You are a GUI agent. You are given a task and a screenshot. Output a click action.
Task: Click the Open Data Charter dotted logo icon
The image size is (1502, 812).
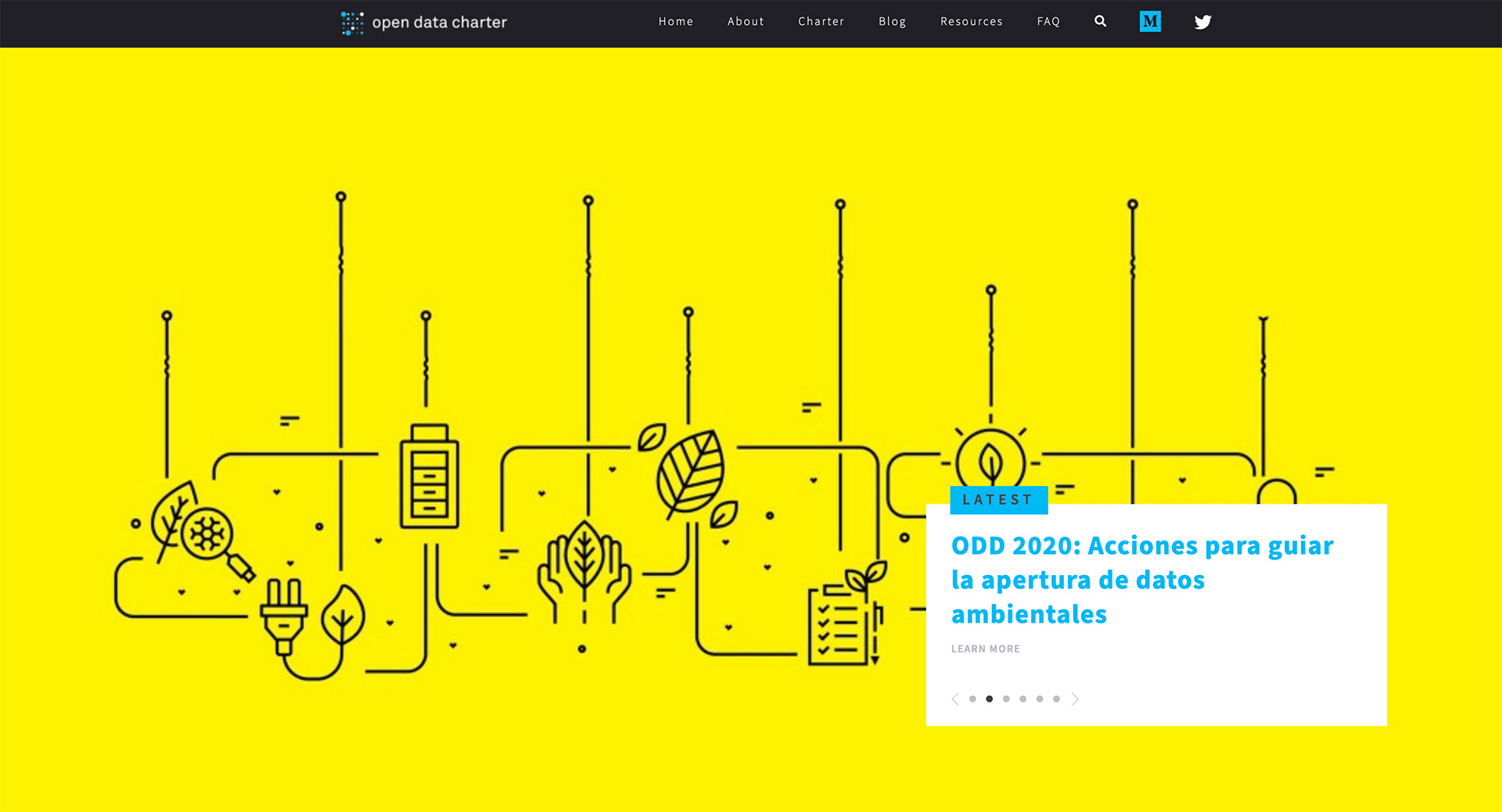tap(352, 23)
